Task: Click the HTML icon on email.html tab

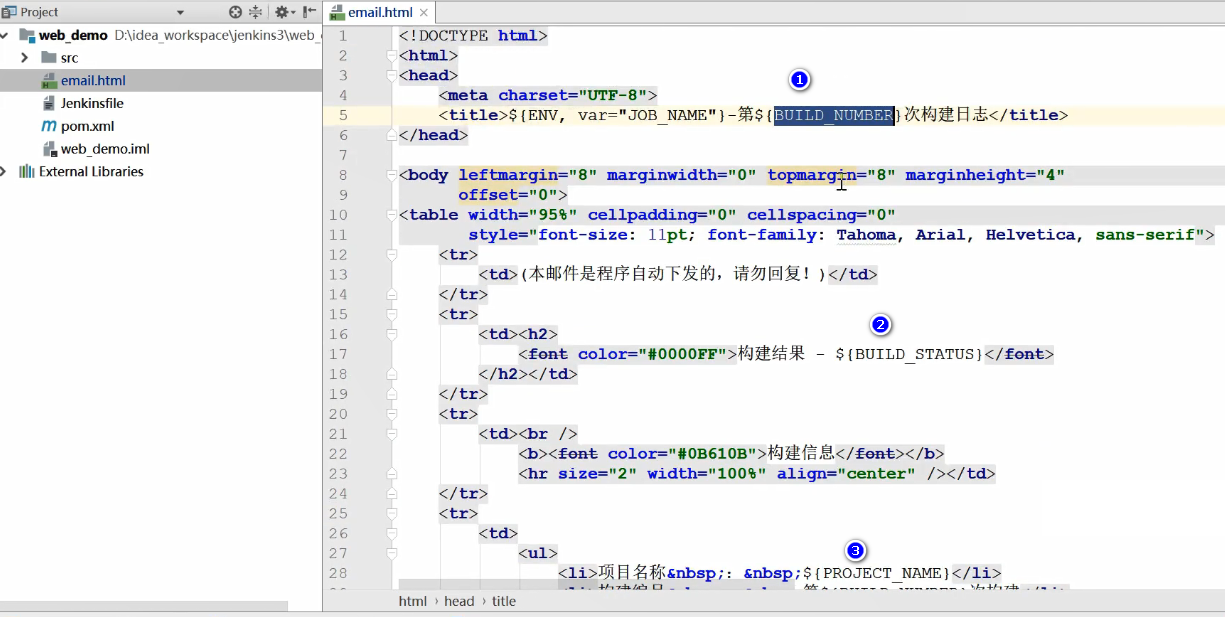Action: tap(337, 13)
